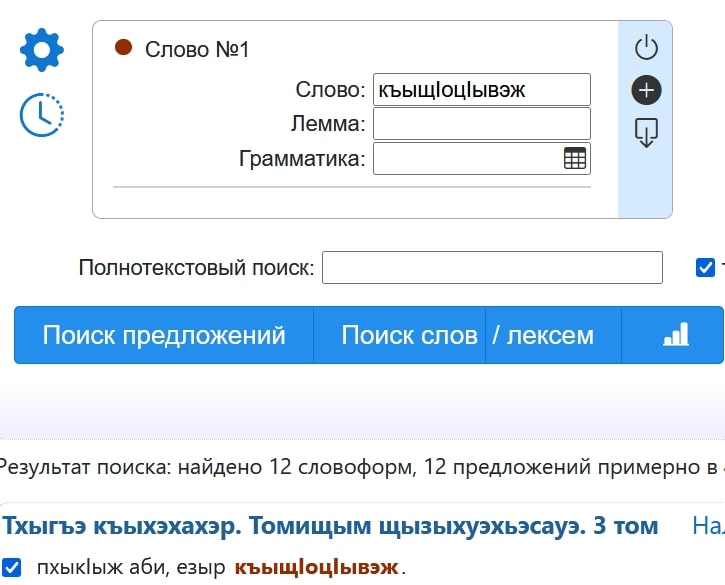Click the power icon for Слово №1
725x585 pixels.
(646, 47)
